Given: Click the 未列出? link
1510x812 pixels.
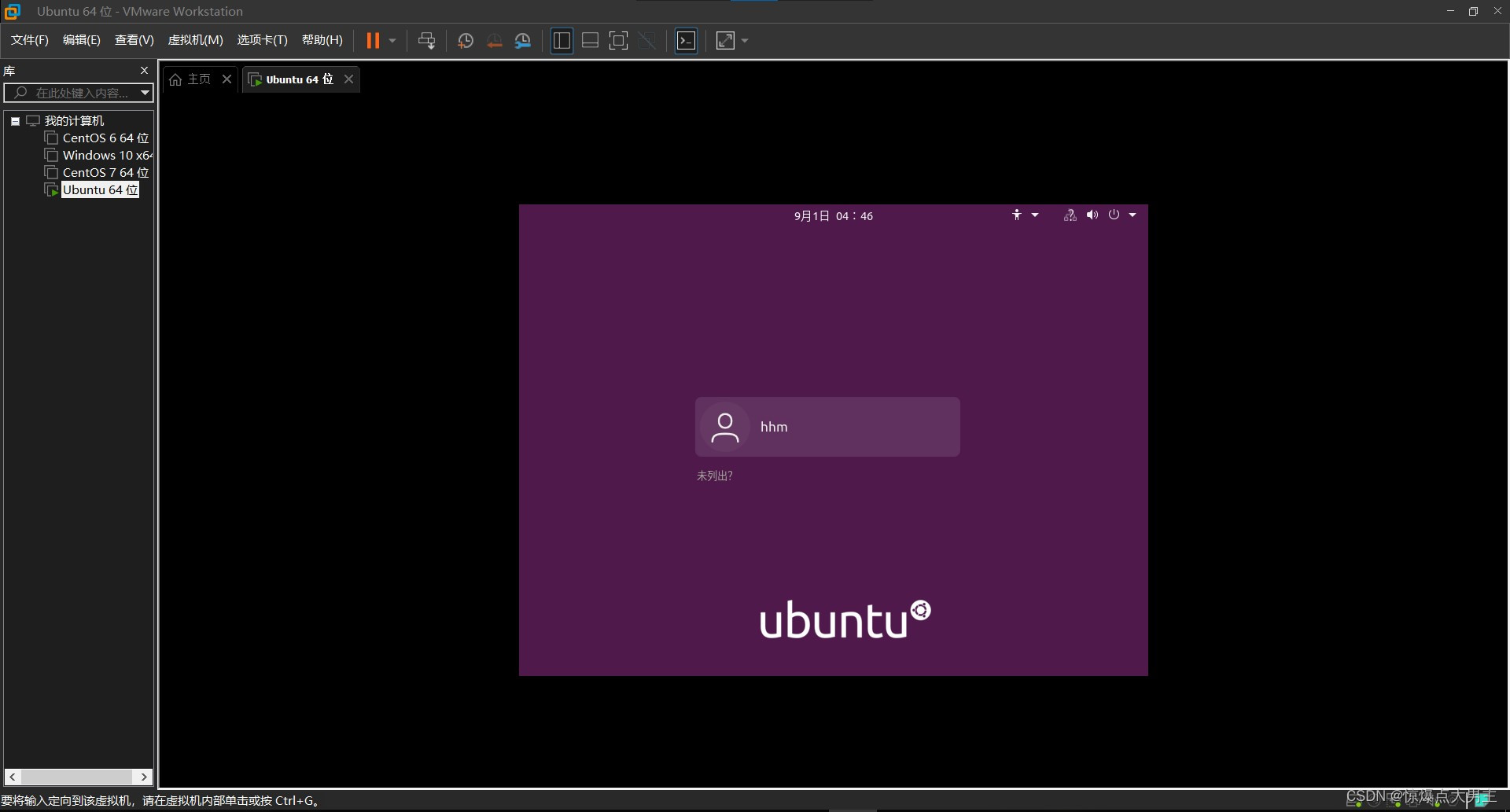Looking at the screenshot, I should (x=714, y=476).
